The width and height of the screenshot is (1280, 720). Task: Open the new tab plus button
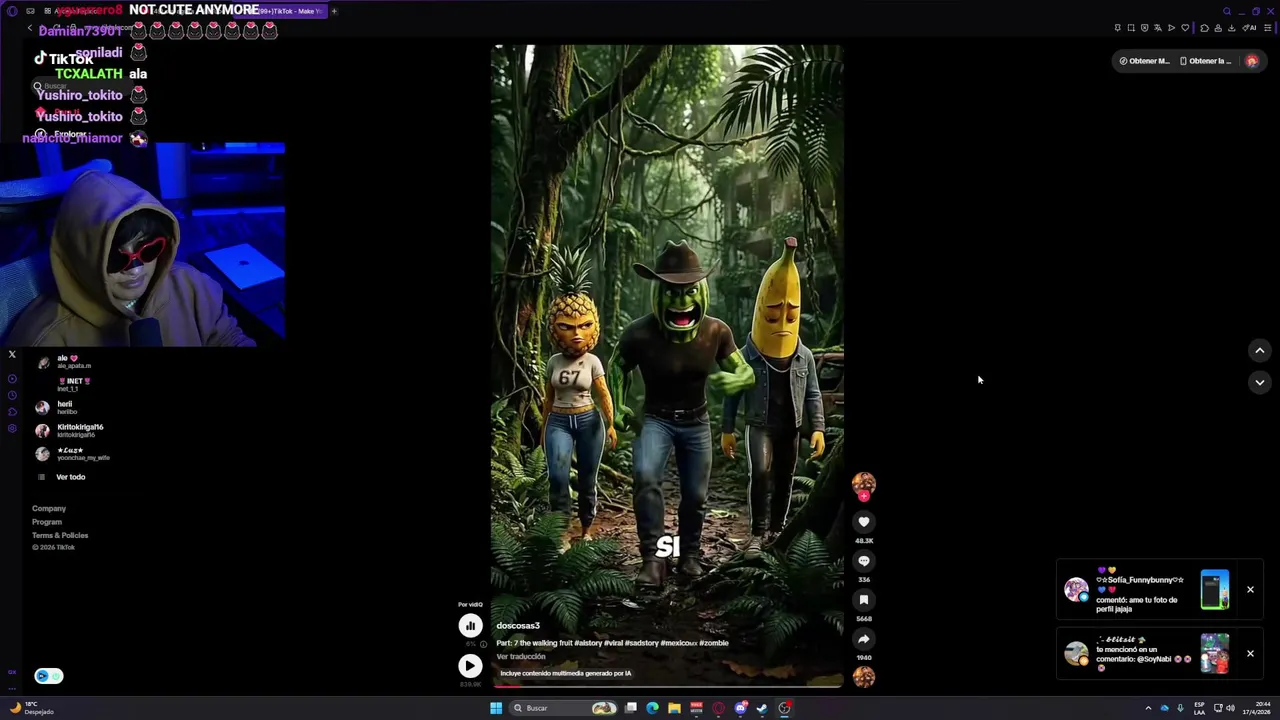pos(334,11)
